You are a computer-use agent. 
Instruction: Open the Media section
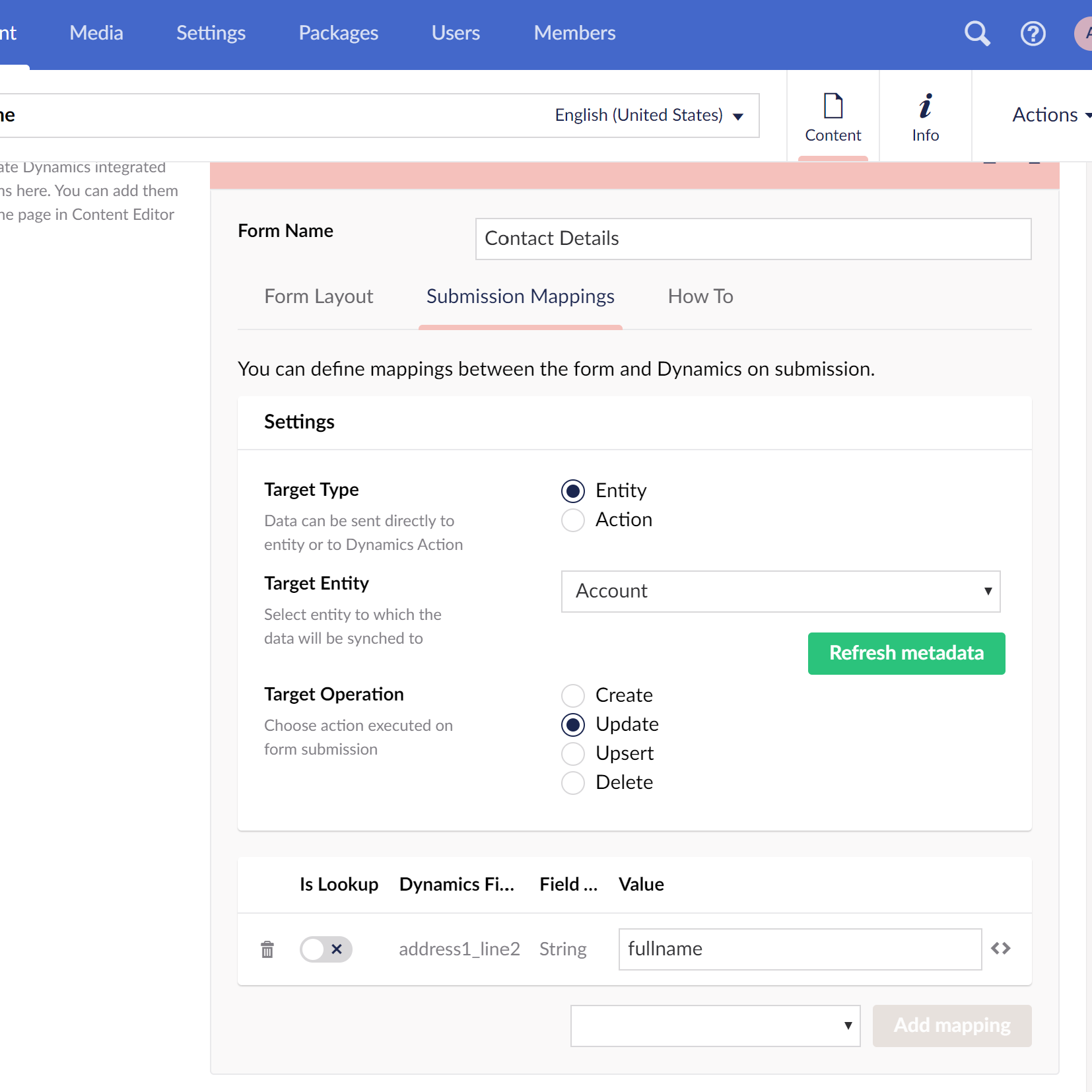point(96,33)
